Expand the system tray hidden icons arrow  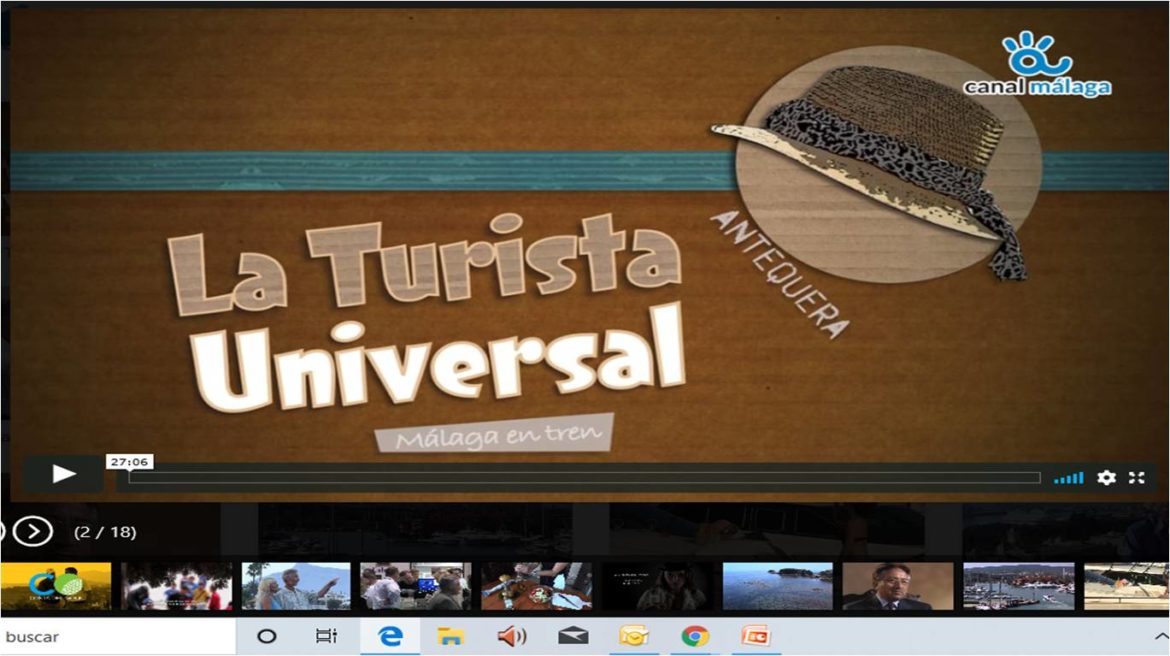click(1161, 637)
